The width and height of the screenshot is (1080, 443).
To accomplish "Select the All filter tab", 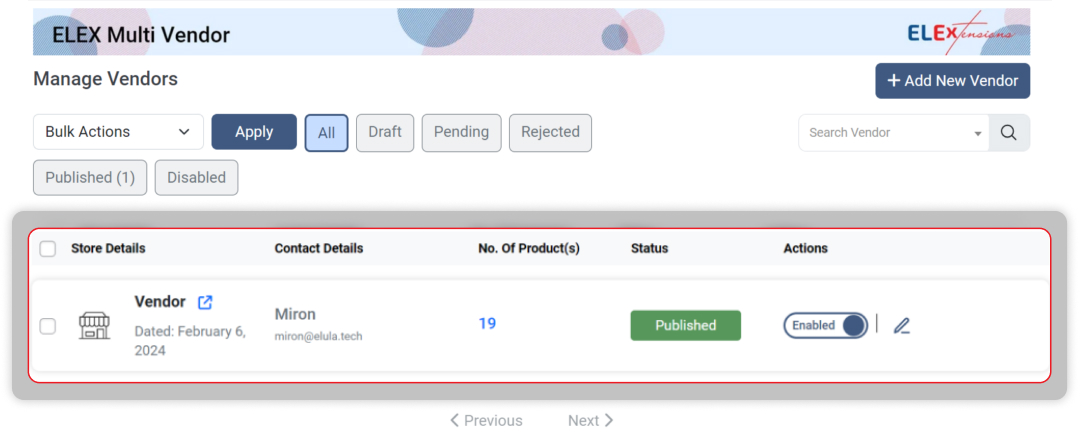I will pyautogui.click(x=326, y=132).
